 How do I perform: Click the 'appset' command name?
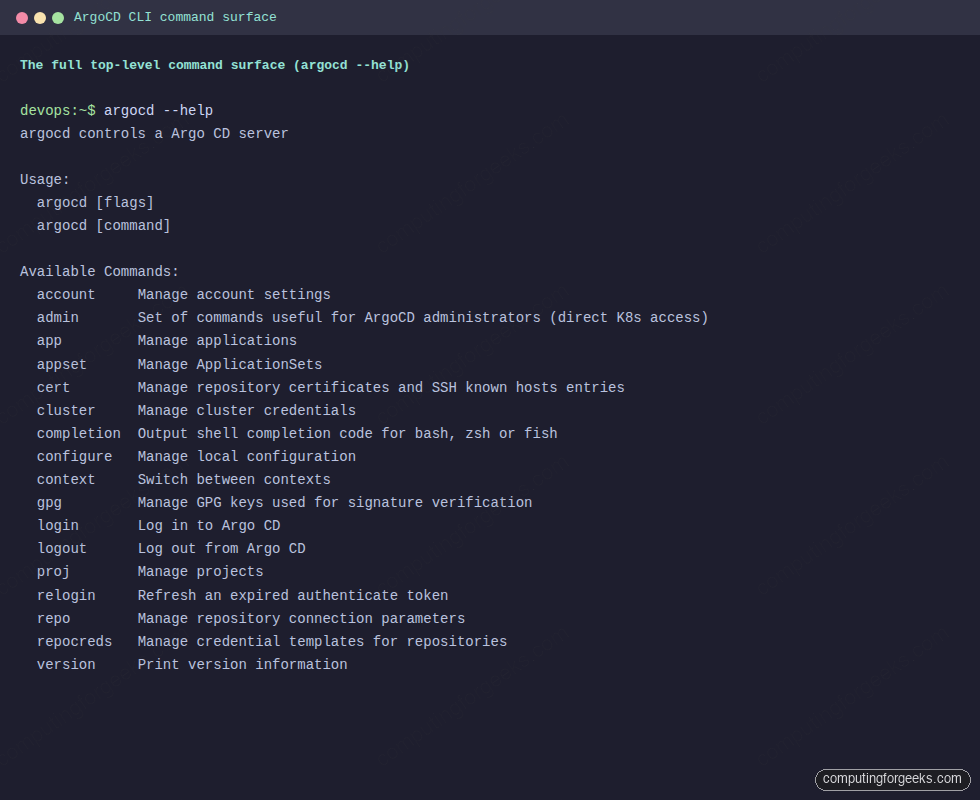(x=62, y=364)
